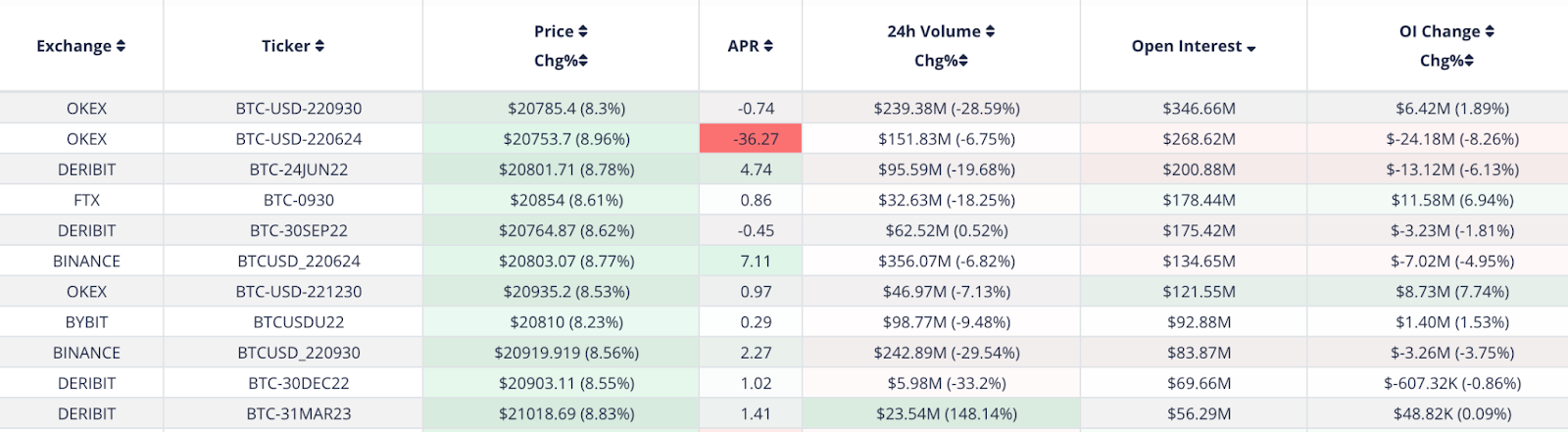Click the red-highlighted -36.27 APR cell
The width and height of the screenshot is (1568, 432).
click(751, 139)
